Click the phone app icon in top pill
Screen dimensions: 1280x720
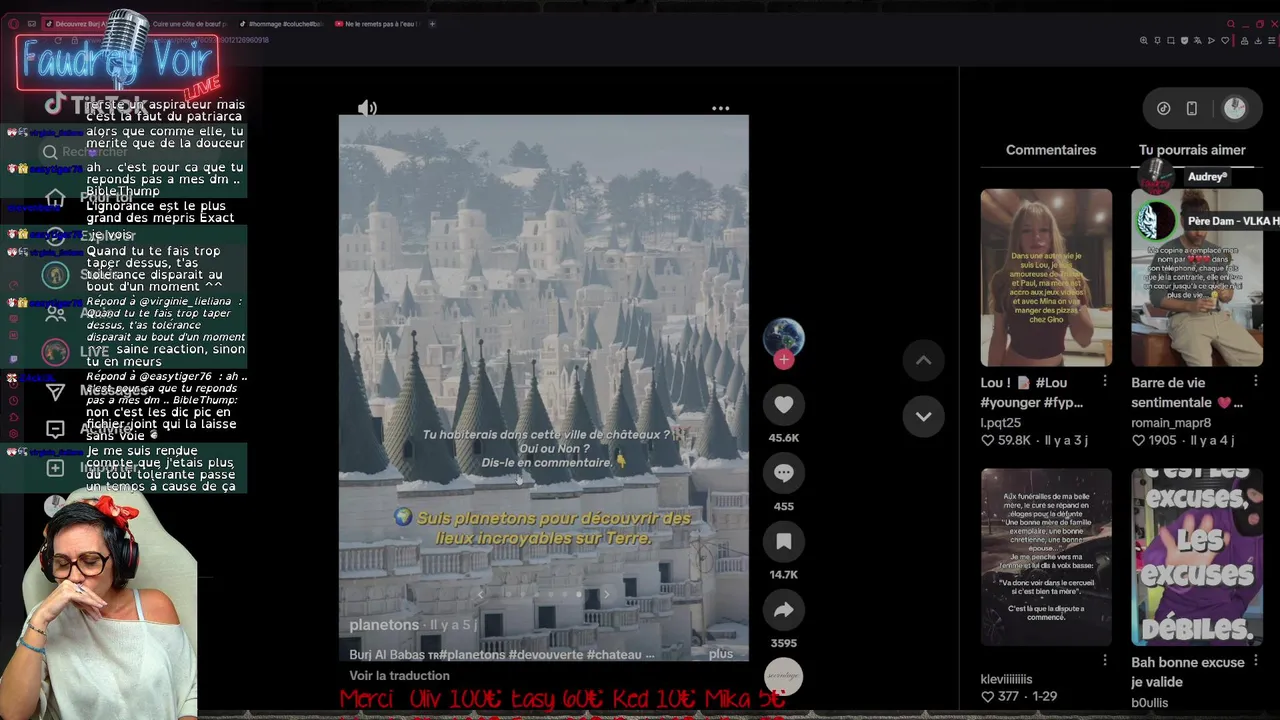[x=1192, y=108]
